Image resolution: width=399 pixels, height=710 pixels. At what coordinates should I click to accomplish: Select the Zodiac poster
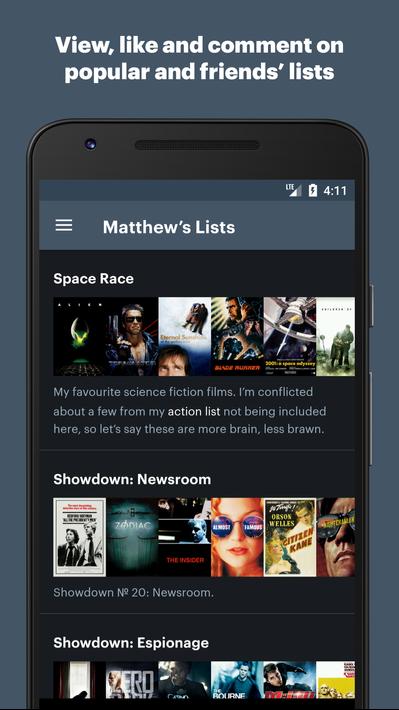click(132, 537)
